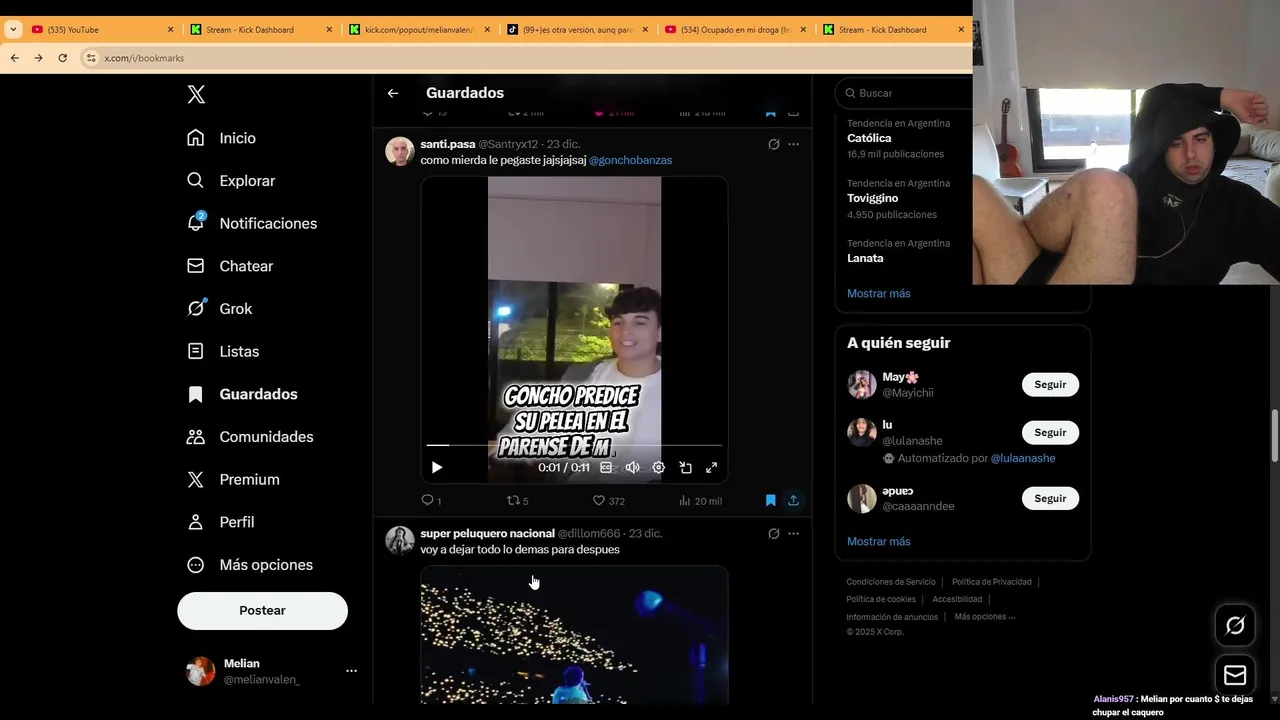Mute the video audio
The width and height of the screenshot is (1280, 720).
click(632, 467)
